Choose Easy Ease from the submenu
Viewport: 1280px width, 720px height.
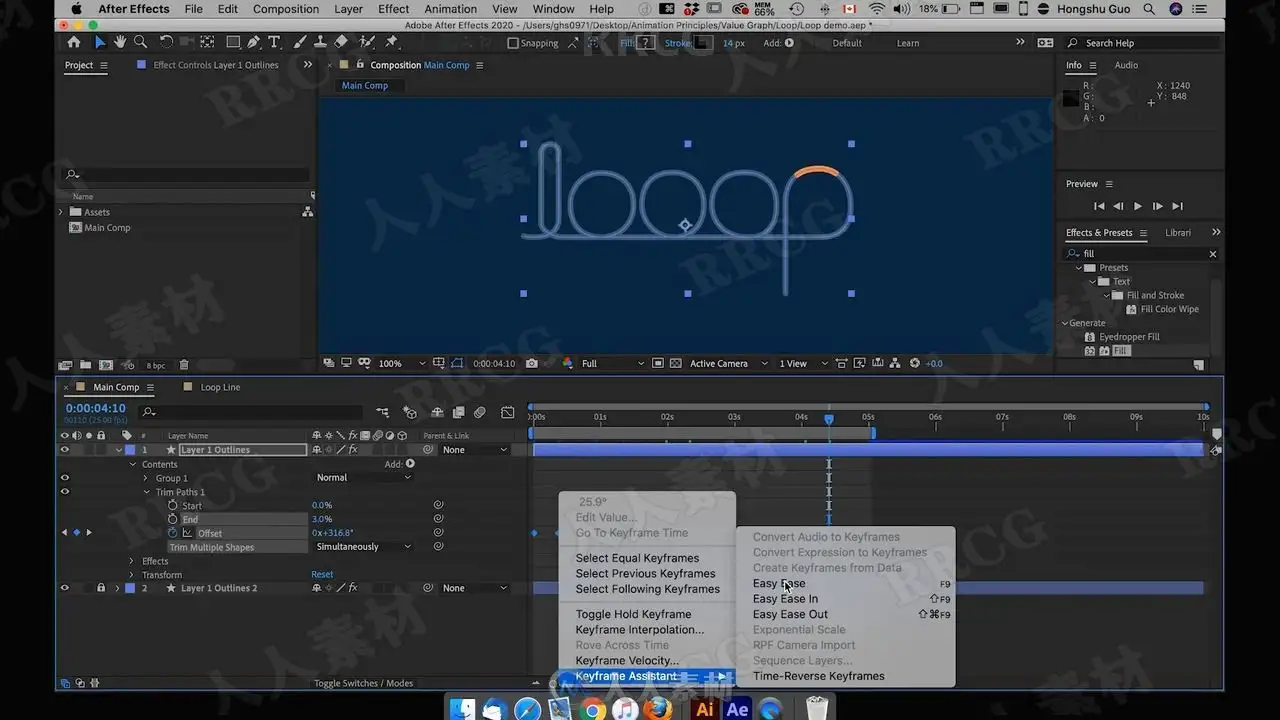point(779,584)
